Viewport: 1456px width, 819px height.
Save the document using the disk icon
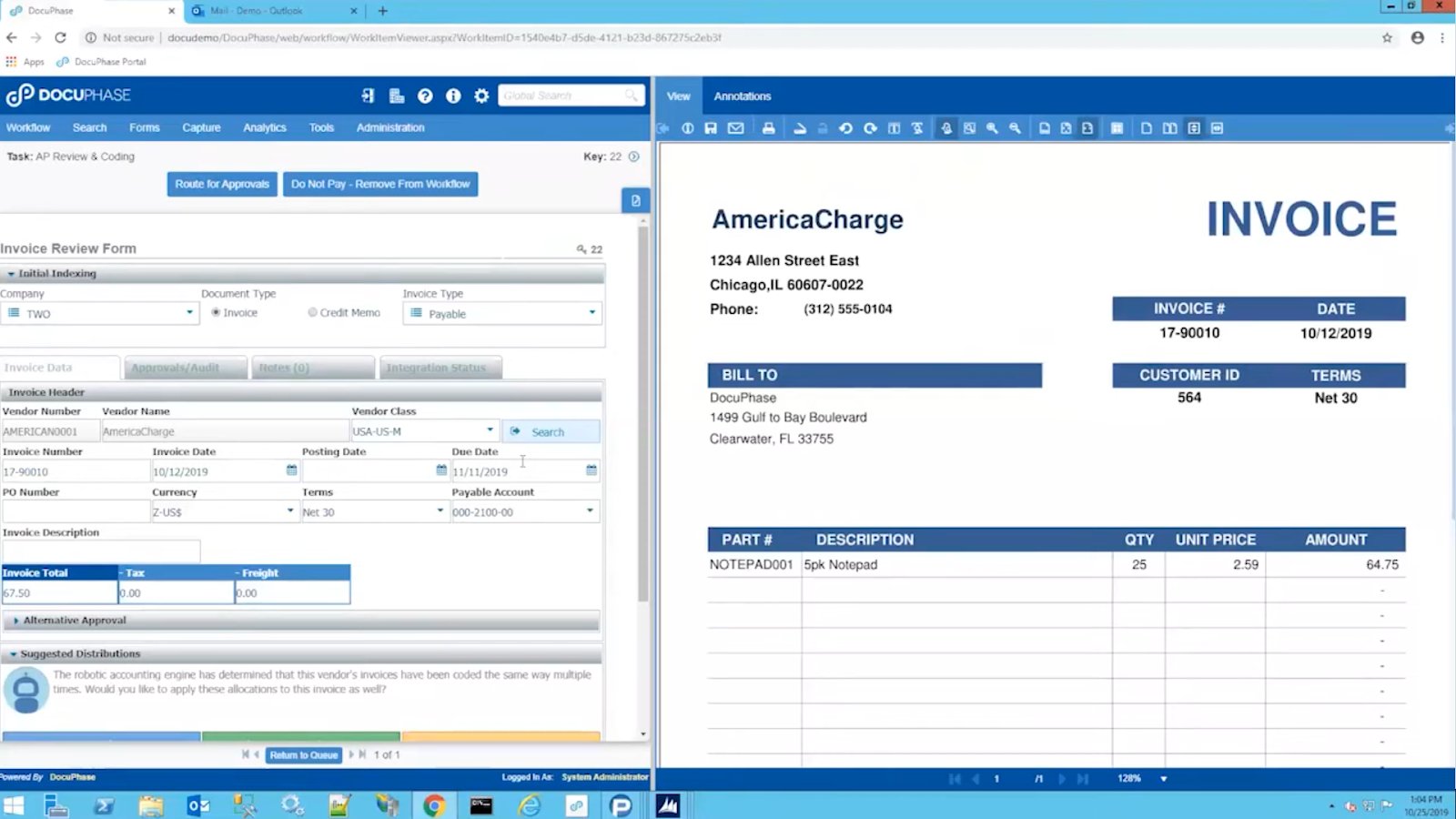pyautogui.click(x=711, y=128)
